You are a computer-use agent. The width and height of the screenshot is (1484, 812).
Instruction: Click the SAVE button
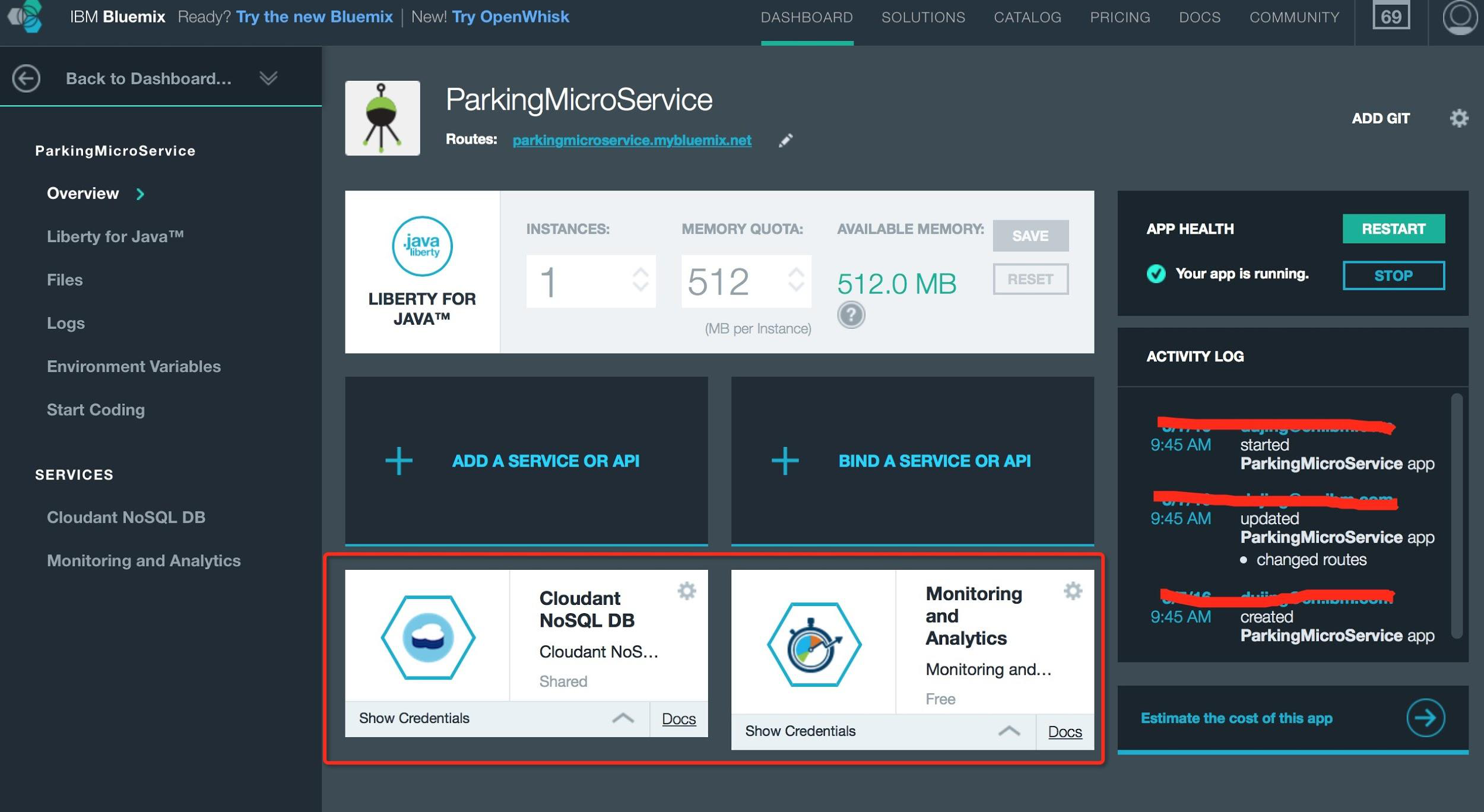tap(1030, 236)
